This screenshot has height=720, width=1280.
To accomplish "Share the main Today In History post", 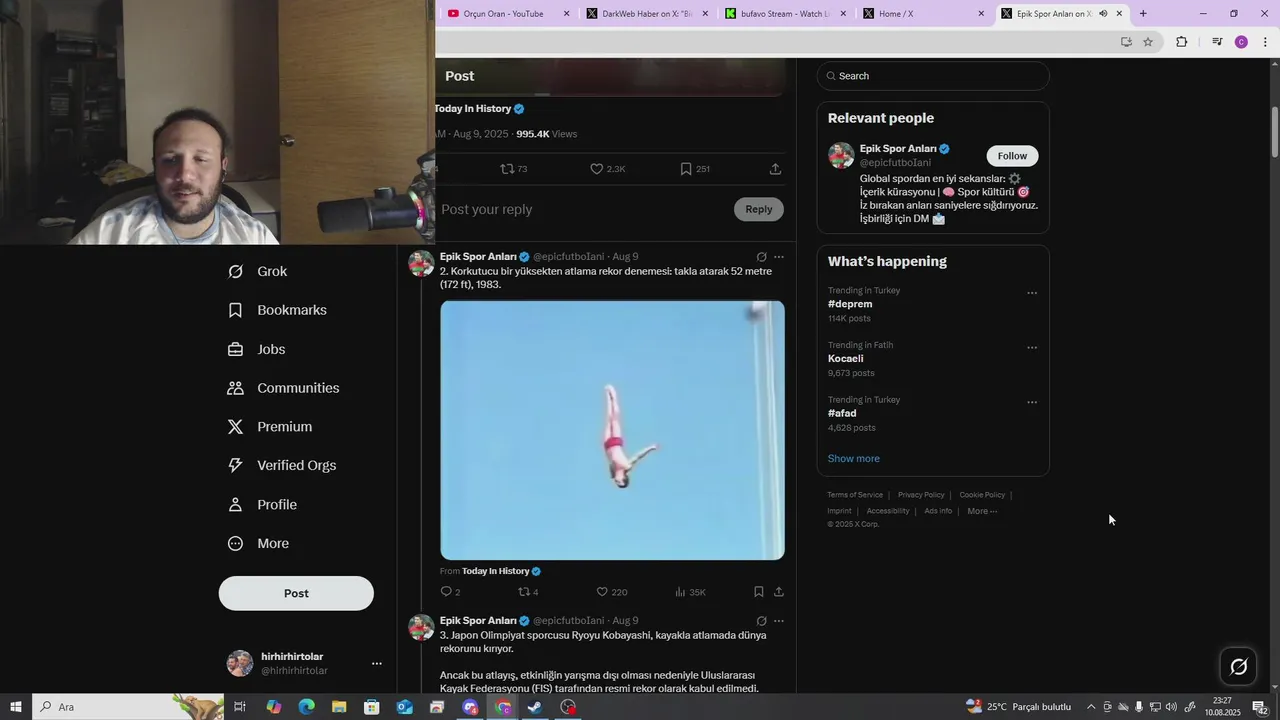I will click(x=775, y=169).
